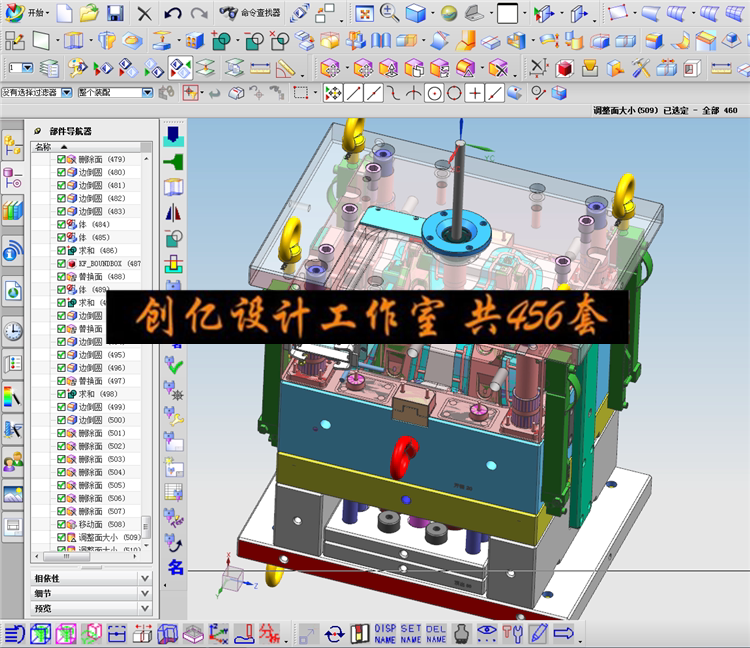The width and height of the screenshot is (750, 648).
Task: Uncheck the 移动面 (508) feature checkbox
Action: (61, 524)
